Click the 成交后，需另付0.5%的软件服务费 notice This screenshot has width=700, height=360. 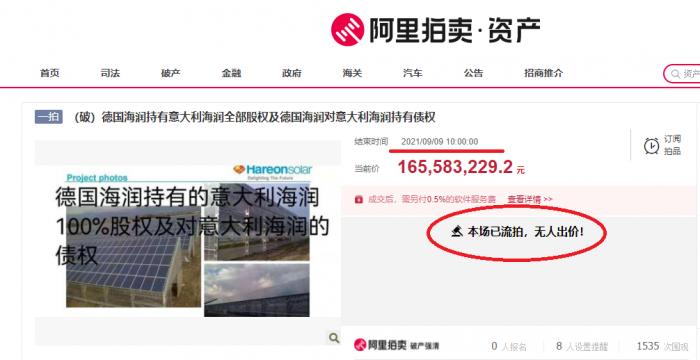tap(432, 200)
